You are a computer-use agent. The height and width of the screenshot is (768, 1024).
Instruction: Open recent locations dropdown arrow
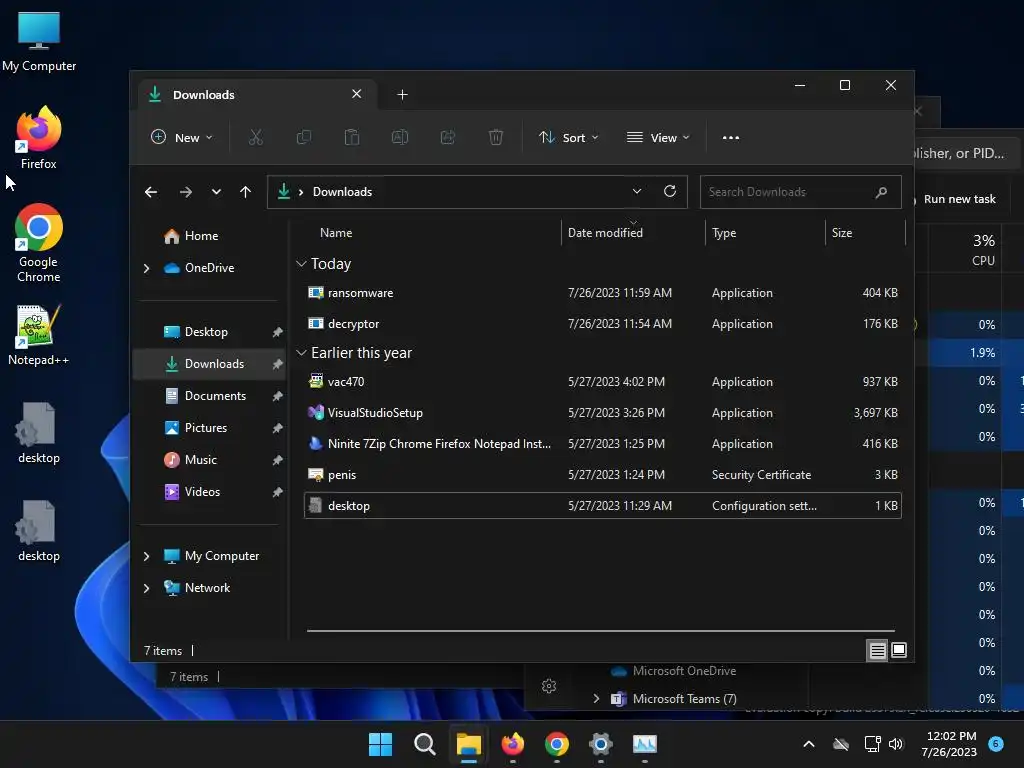click(x=216, y=192)
